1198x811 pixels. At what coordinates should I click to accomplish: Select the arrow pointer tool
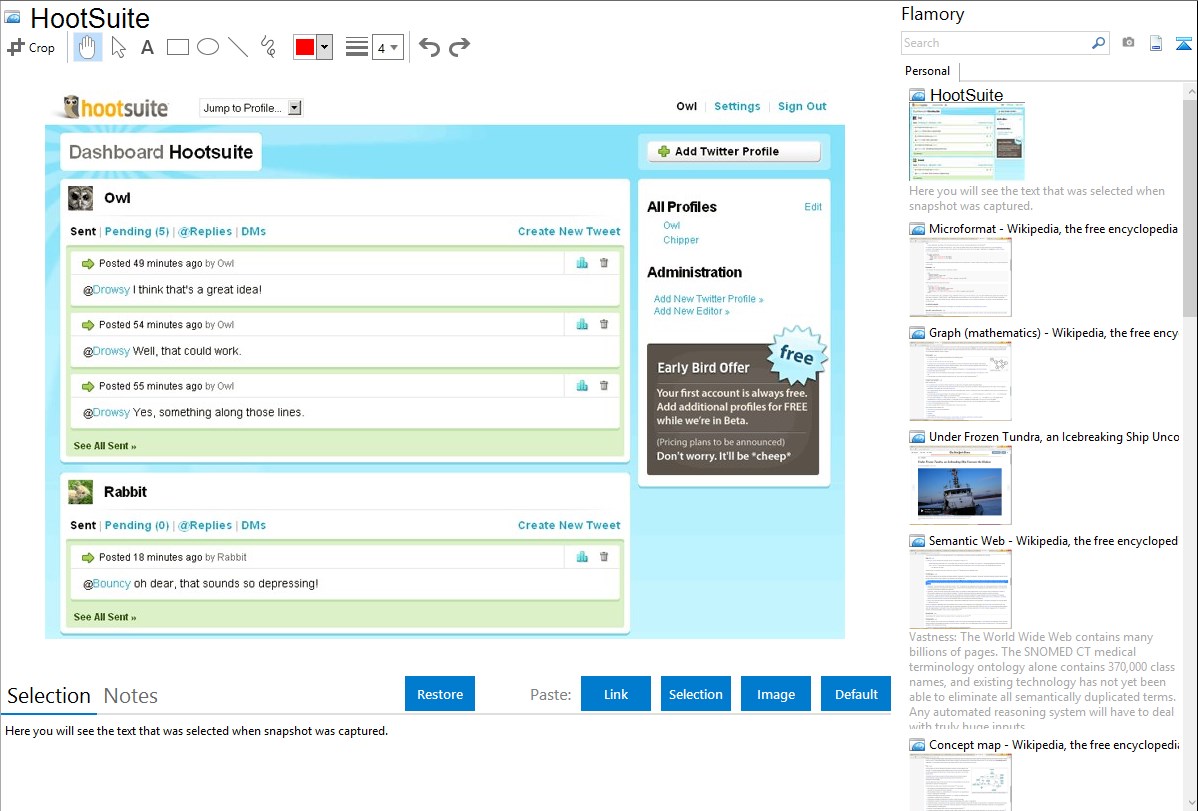pyautogui.click(x=118, y=47)
